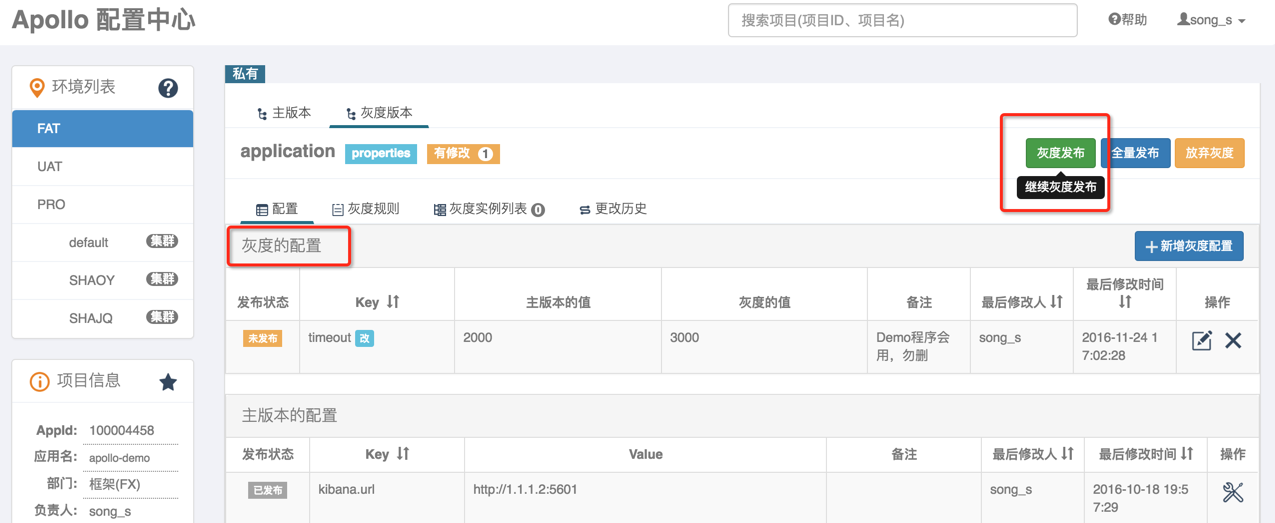The image size is (1275, 523).
Task: Sort gray config by 最后修改时间 arrows
Action: 1125,301
